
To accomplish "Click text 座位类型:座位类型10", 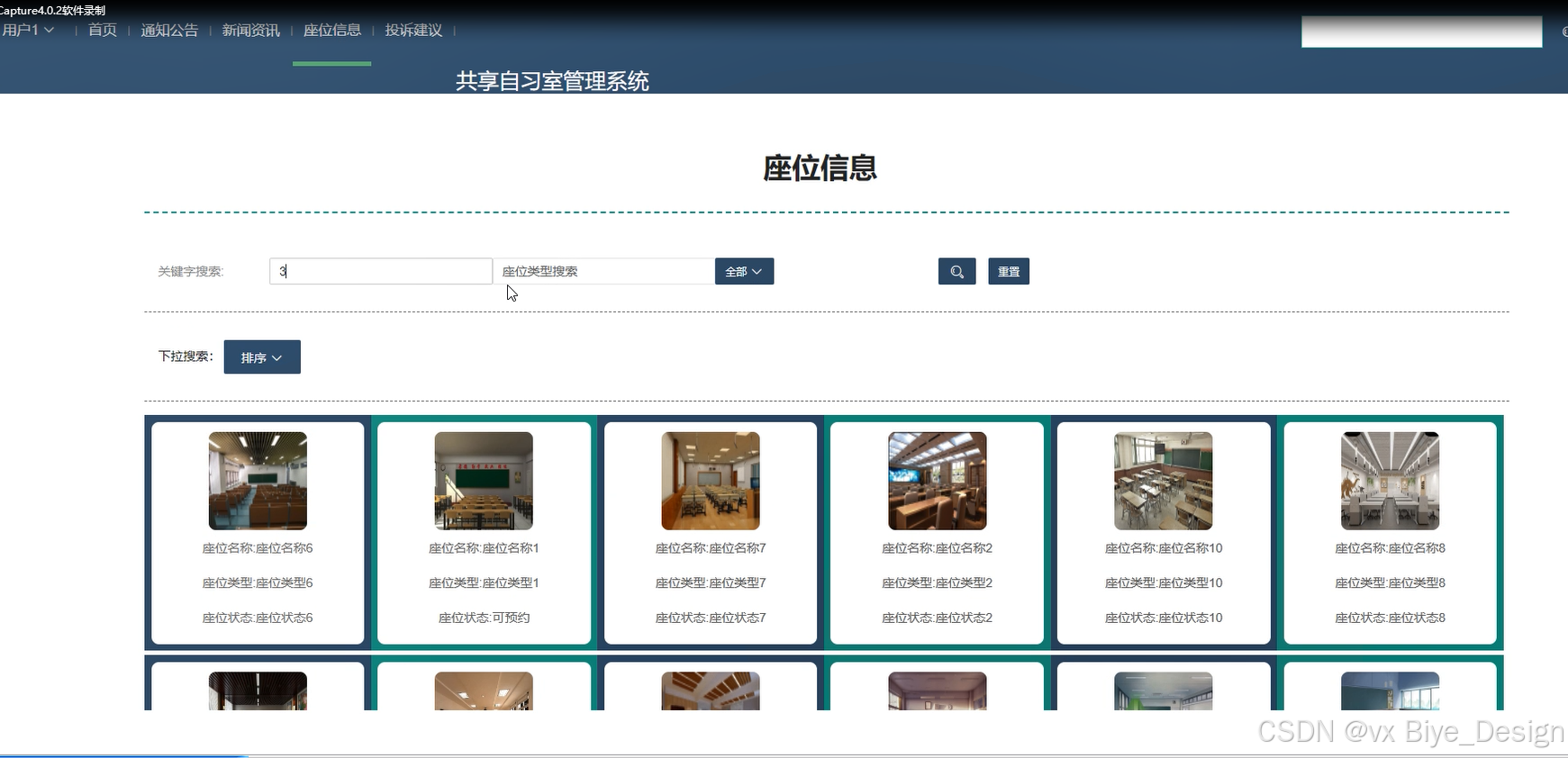I will [1164, 582].
